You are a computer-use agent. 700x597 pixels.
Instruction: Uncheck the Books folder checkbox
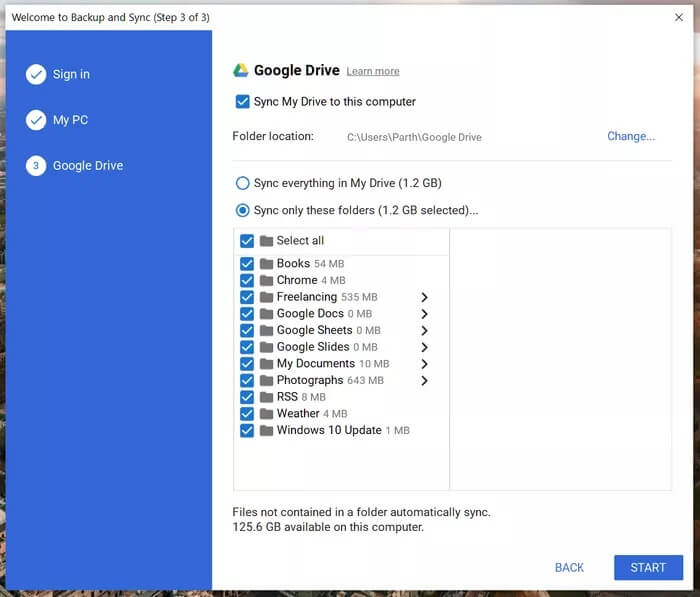pos(247,264)
